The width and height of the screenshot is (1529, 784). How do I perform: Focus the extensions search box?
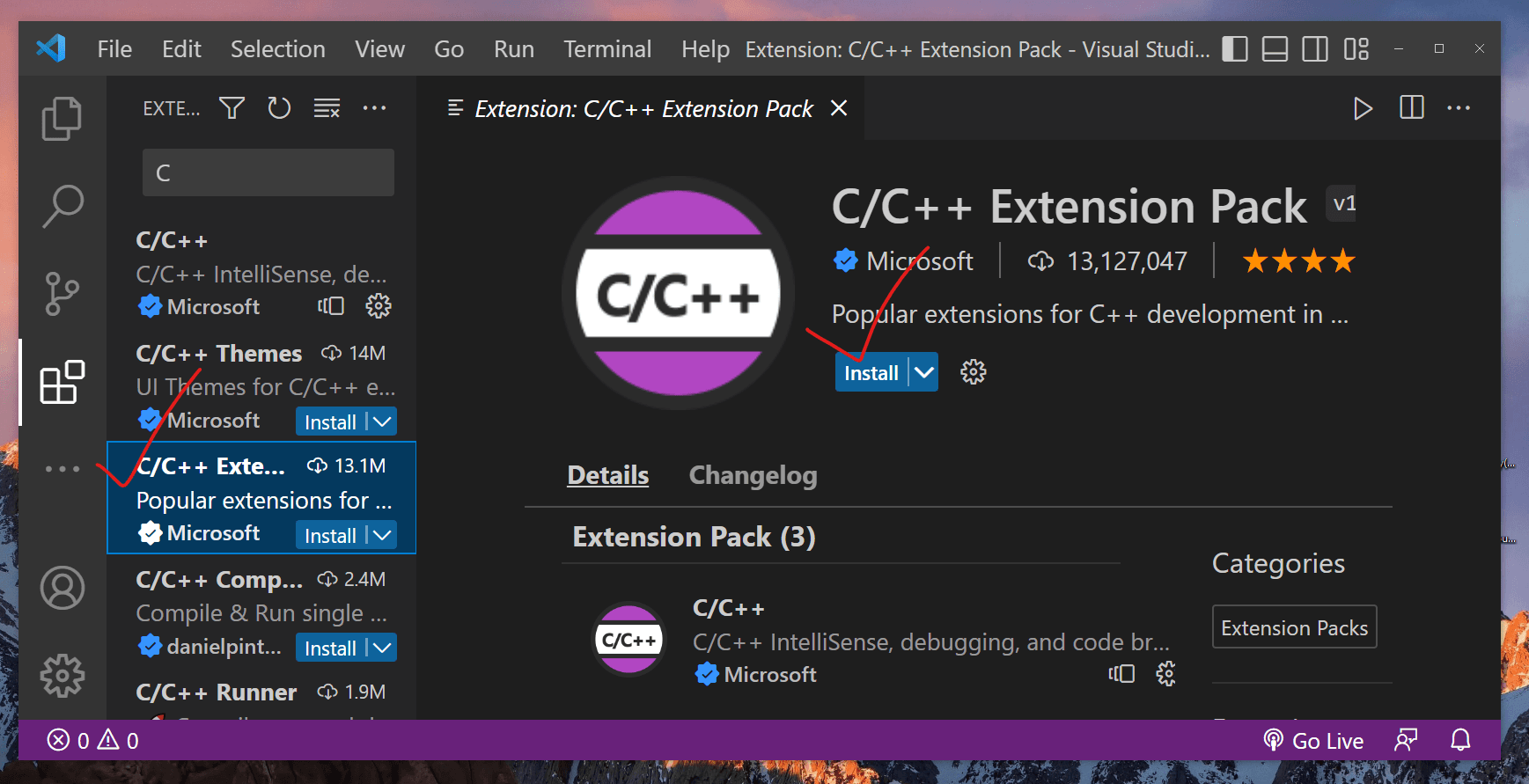pyautogui.click(x=268, y=172)
